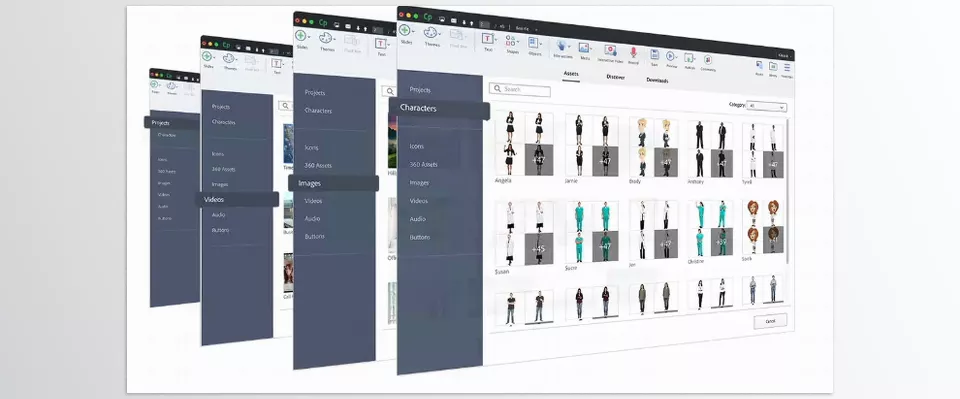Open the Anthony character thumbnail
This screenshot has width=960, height=399.
710,149
